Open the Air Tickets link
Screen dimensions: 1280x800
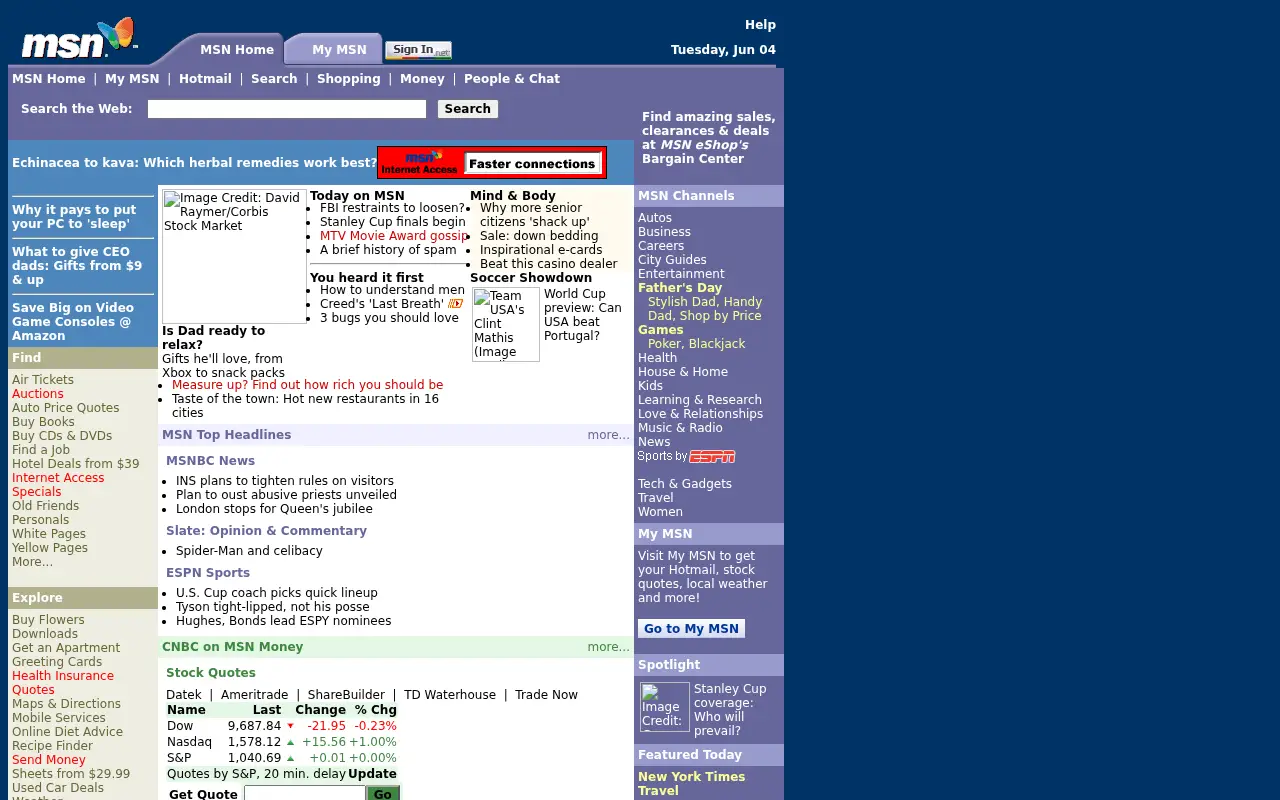coord(43,380)
